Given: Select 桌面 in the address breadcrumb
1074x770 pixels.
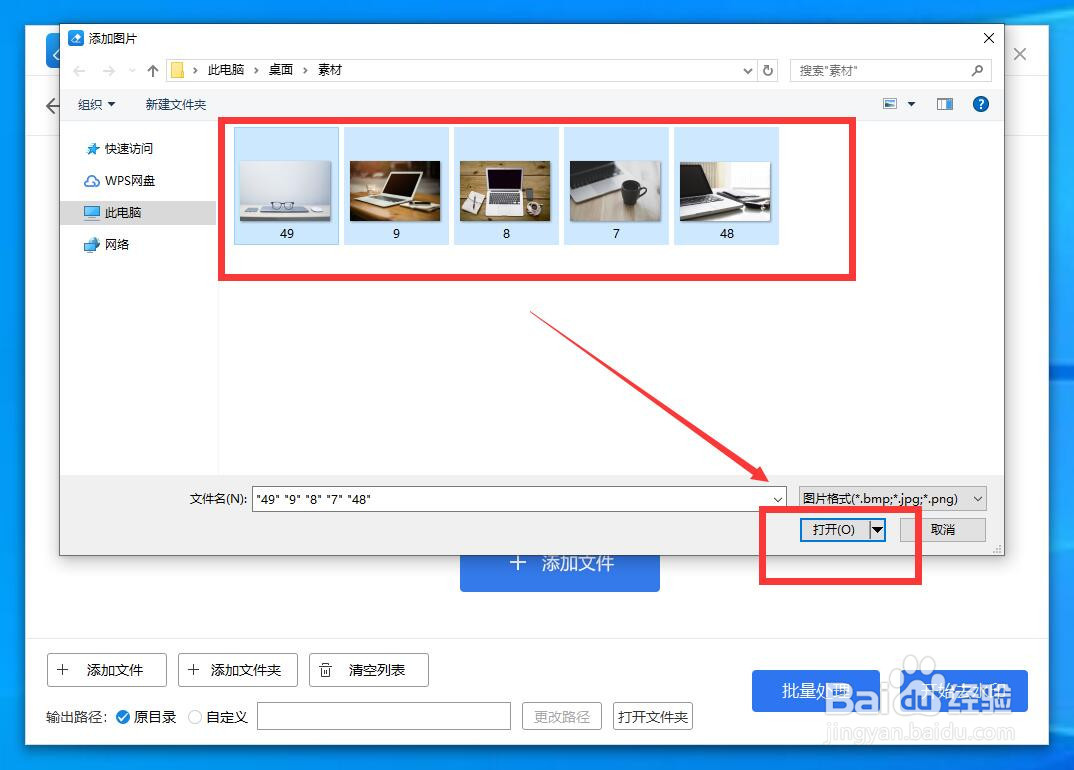Looking at the screenshot, I should 281,70.
